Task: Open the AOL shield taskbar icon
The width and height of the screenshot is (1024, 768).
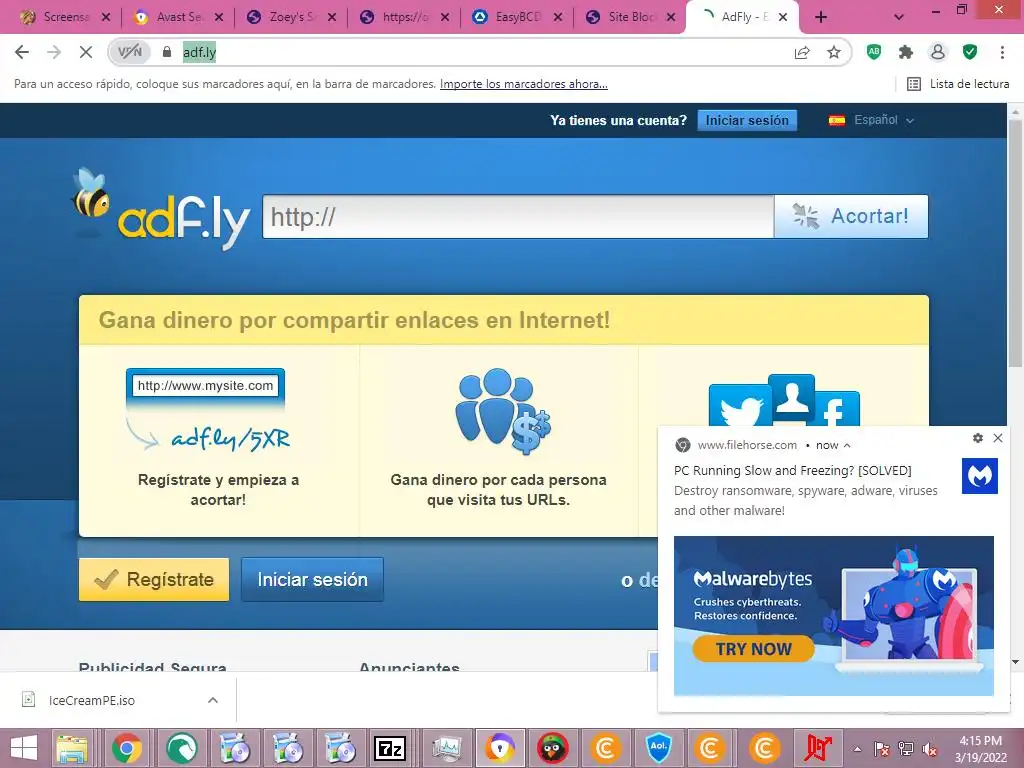Action: [658, 748]
